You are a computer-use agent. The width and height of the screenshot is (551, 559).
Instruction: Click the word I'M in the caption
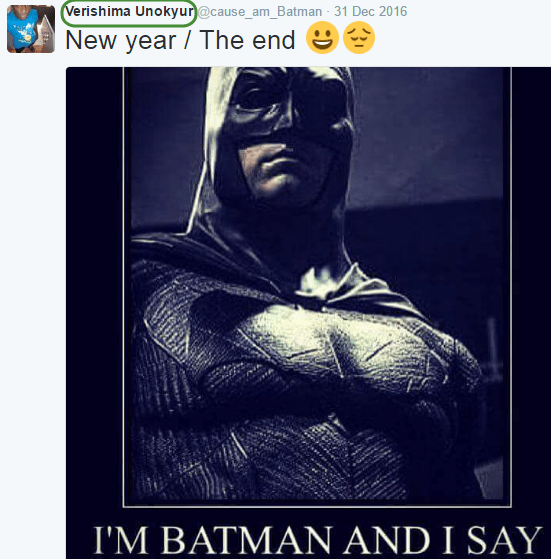[121, 540]
